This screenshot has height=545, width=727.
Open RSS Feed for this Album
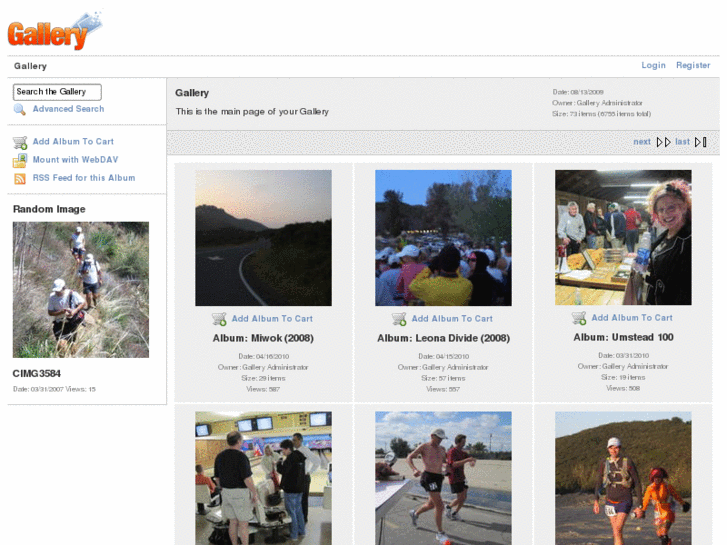pyautogui.click(x=84, y=178)
